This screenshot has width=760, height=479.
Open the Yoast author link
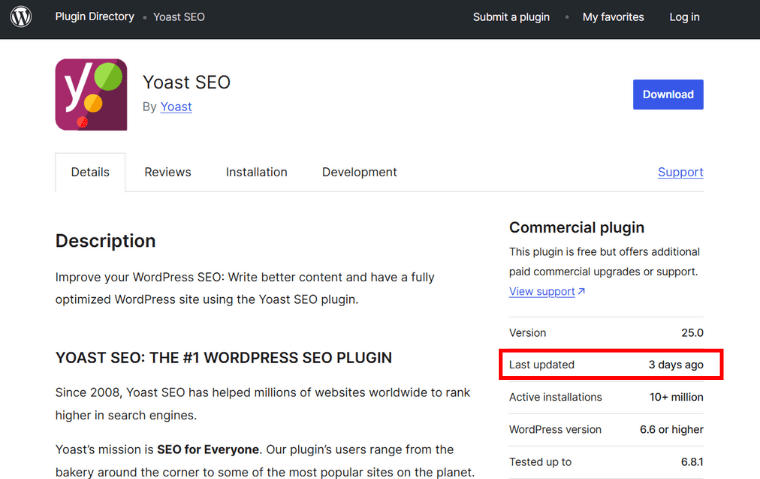pos(176,107)
